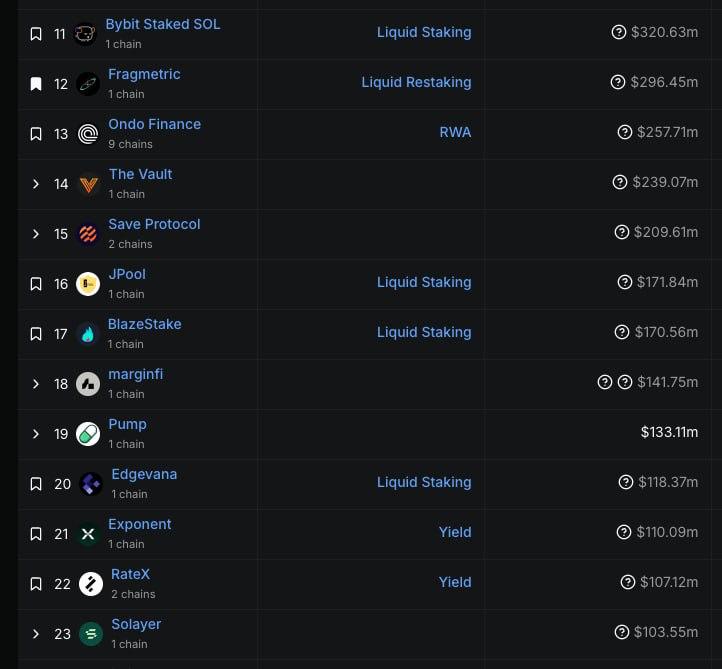Click the BlazeStake flame logo

(x=87, y=334)
